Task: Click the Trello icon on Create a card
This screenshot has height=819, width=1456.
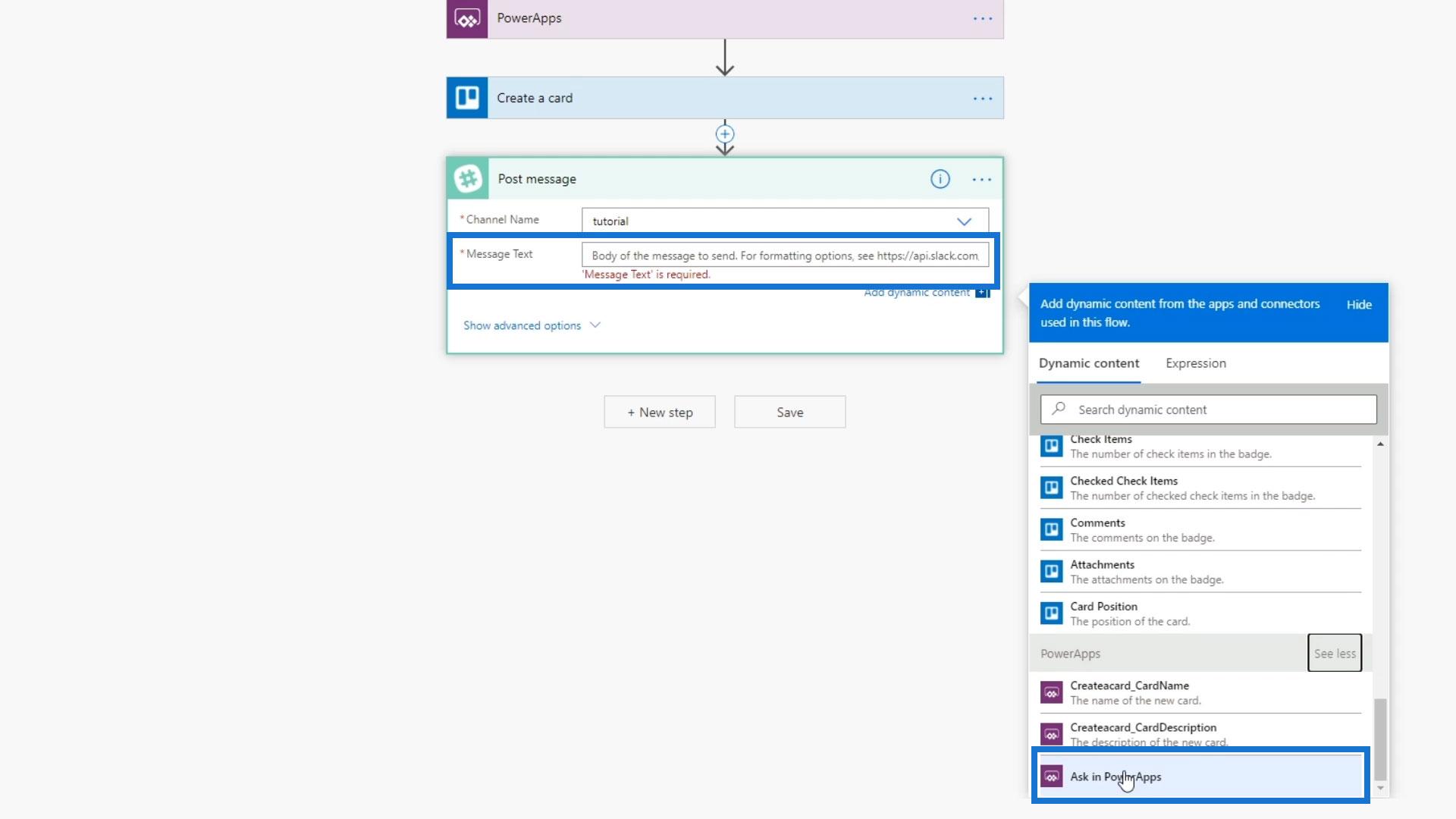Action: coord(467,98)
